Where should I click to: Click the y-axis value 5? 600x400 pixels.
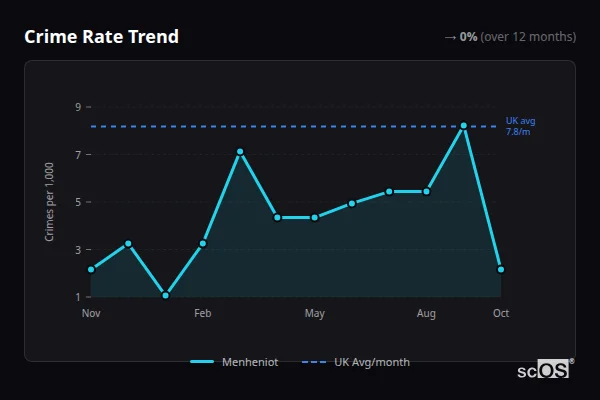pyautogui.click(x=78, y=202)
